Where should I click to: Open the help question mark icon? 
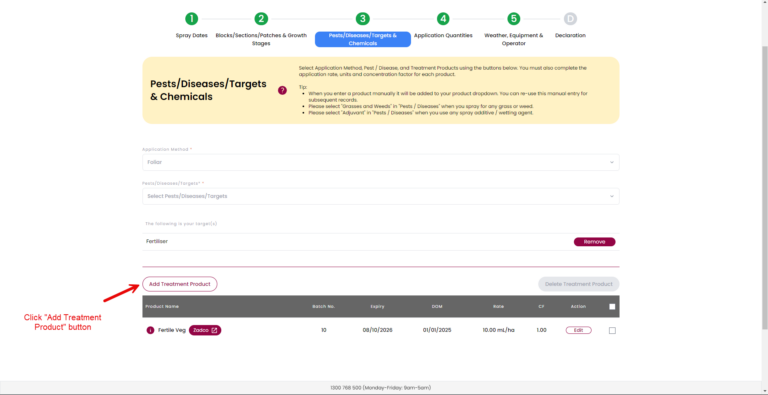click(x=282, y=90)
